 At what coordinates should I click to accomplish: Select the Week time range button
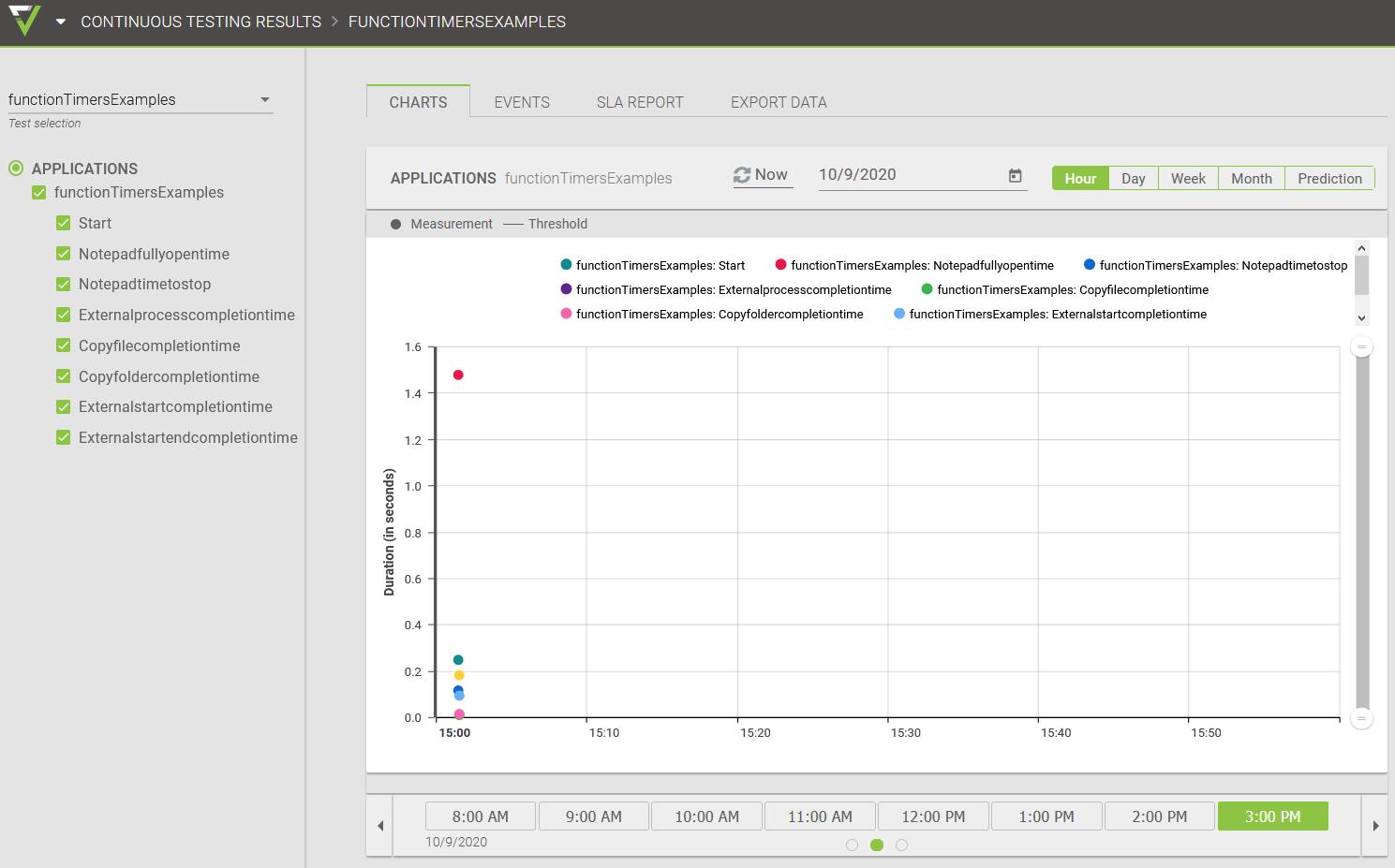click(x=1188, y=178)
